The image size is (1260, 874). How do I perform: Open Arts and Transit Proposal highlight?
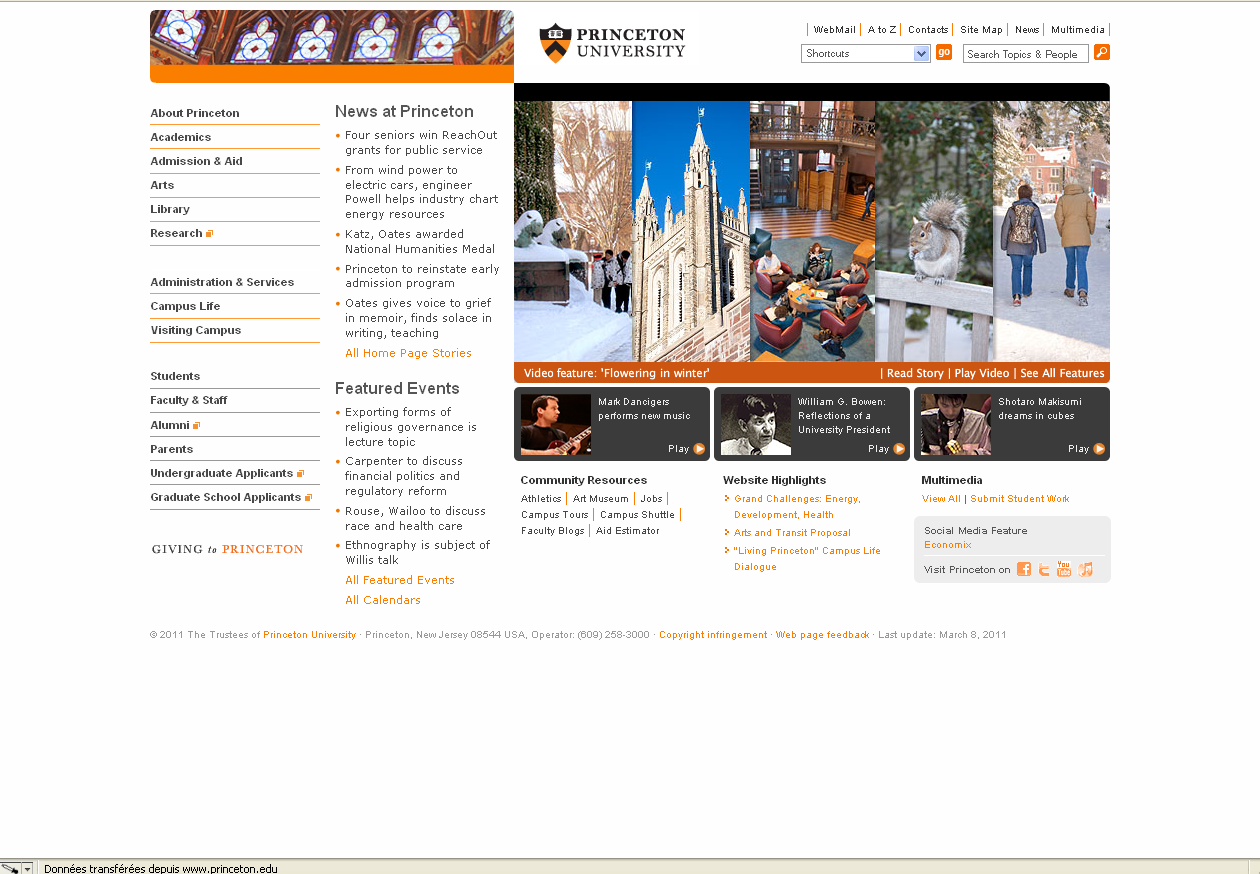792,533
